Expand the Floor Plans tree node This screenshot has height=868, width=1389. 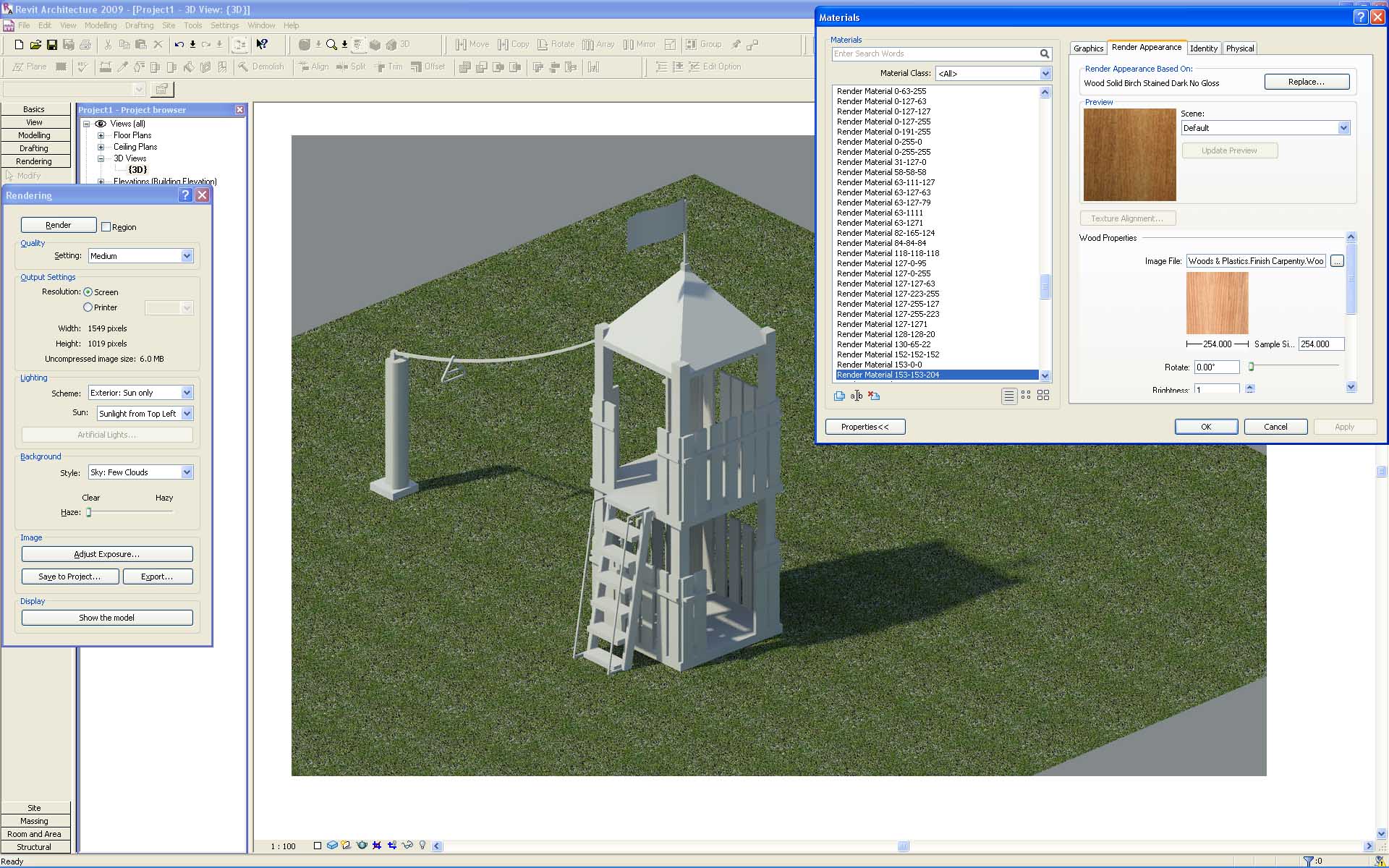101,136
